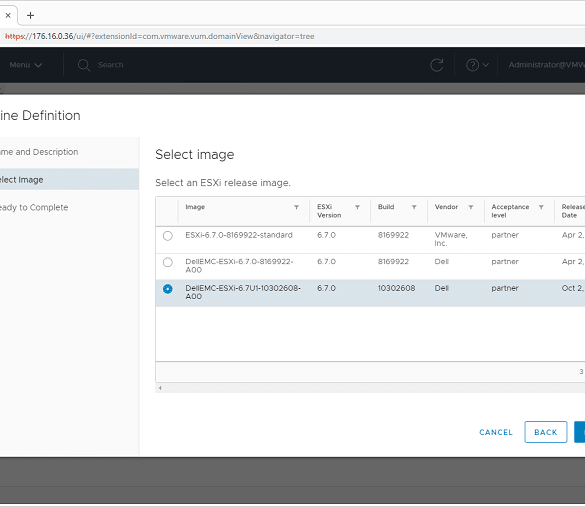The width and height of the screenshot is (585, 507).
Task: Go to Select Image step
Action: pos(69,179)
